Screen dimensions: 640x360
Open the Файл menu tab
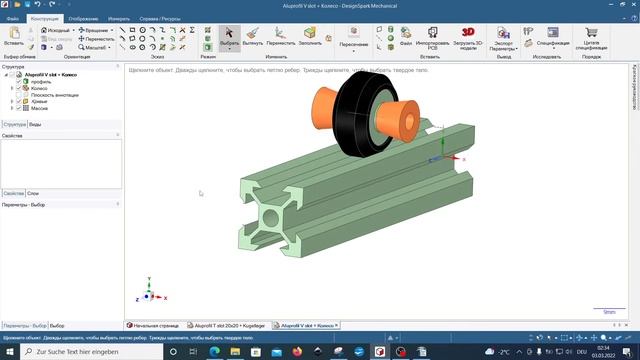pyautogui.click(x=13, y=19)
